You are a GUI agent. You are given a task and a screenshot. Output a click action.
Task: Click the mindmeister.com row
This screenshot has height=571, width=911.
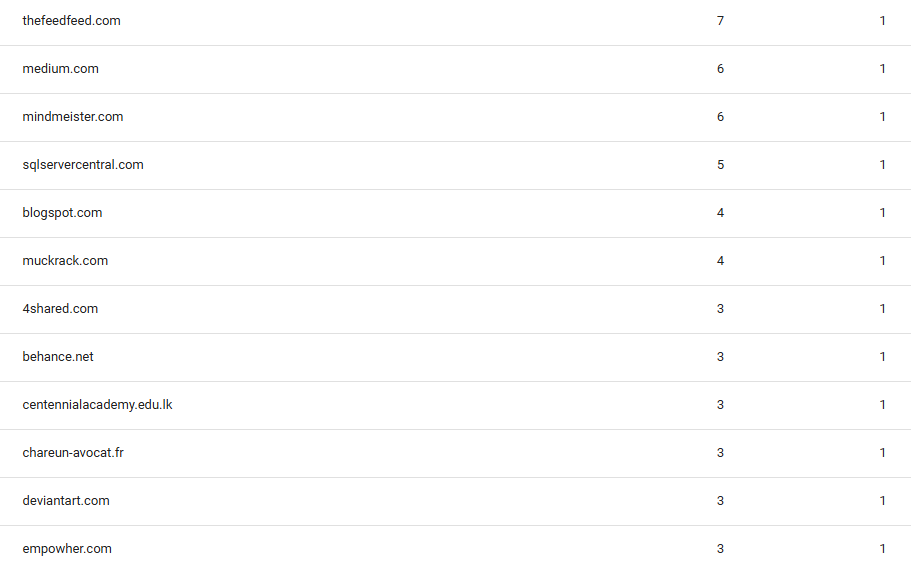(73, 117)
